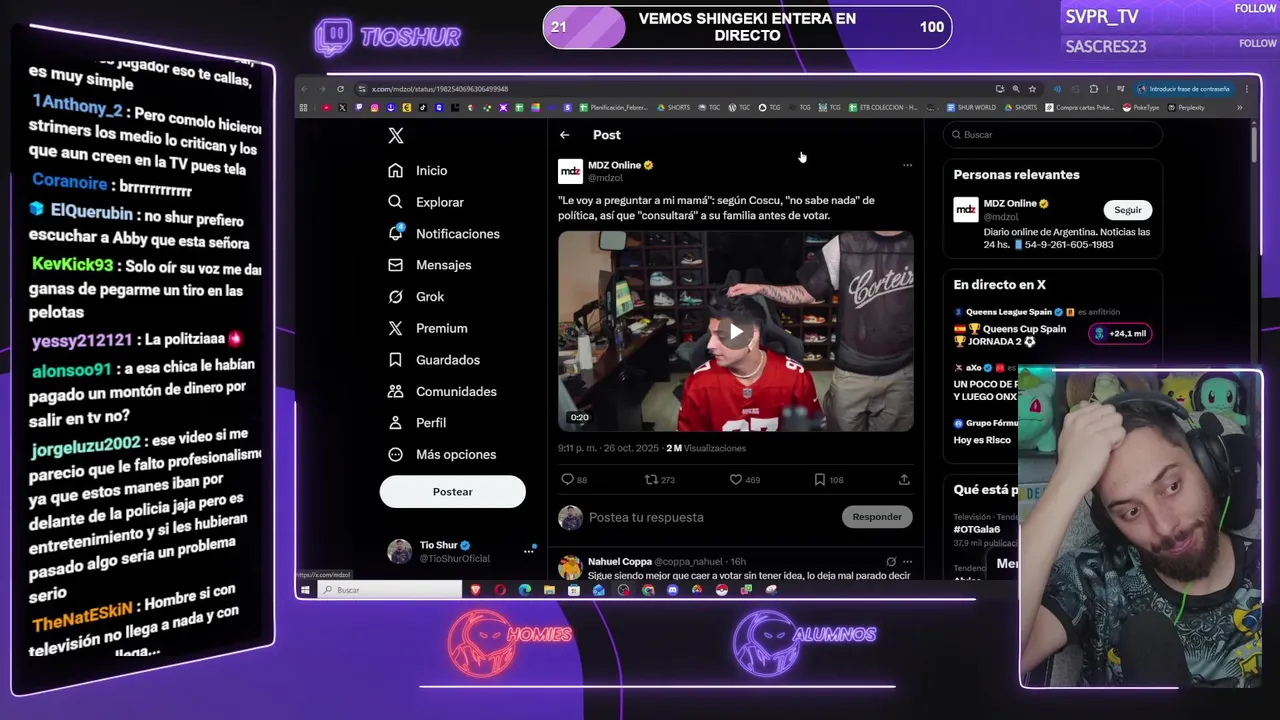Open the #OTGala6 trending topic
The height and width of the screenshot is (720, 1280).
coord(976,530)
